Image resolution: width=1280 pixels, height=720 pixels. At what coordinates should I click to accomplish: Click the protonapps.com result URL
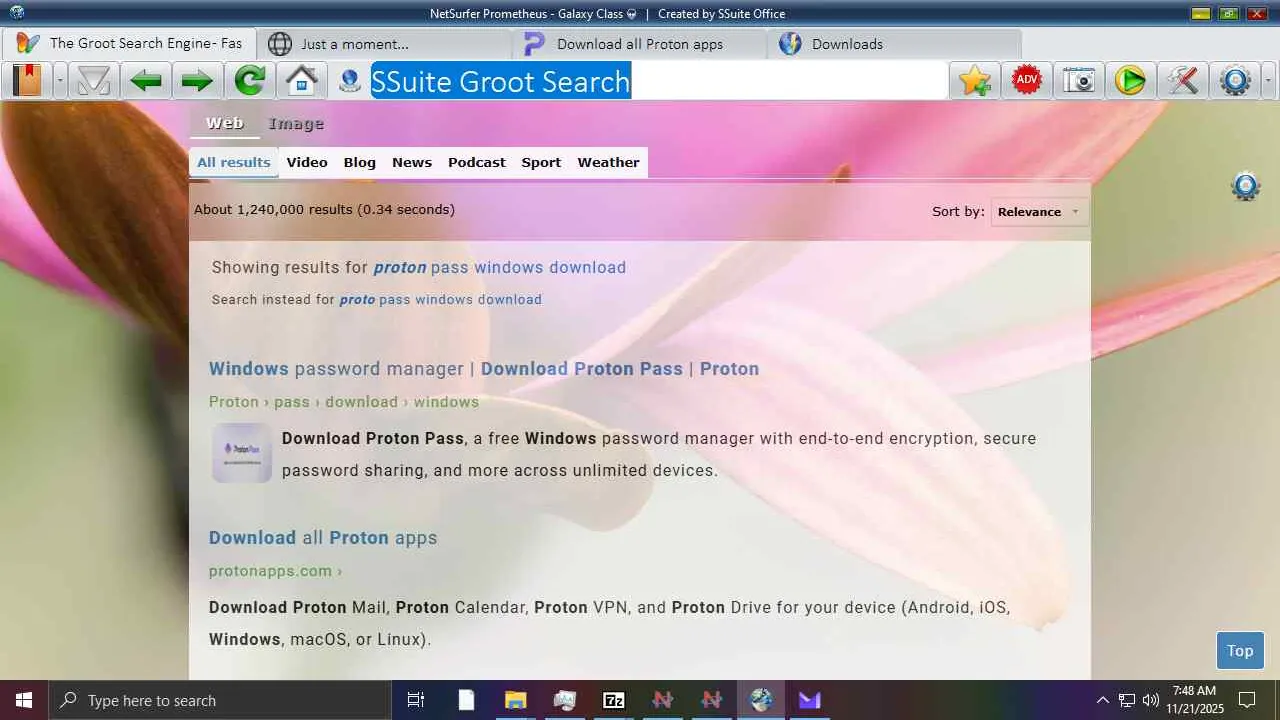point(276,571)
